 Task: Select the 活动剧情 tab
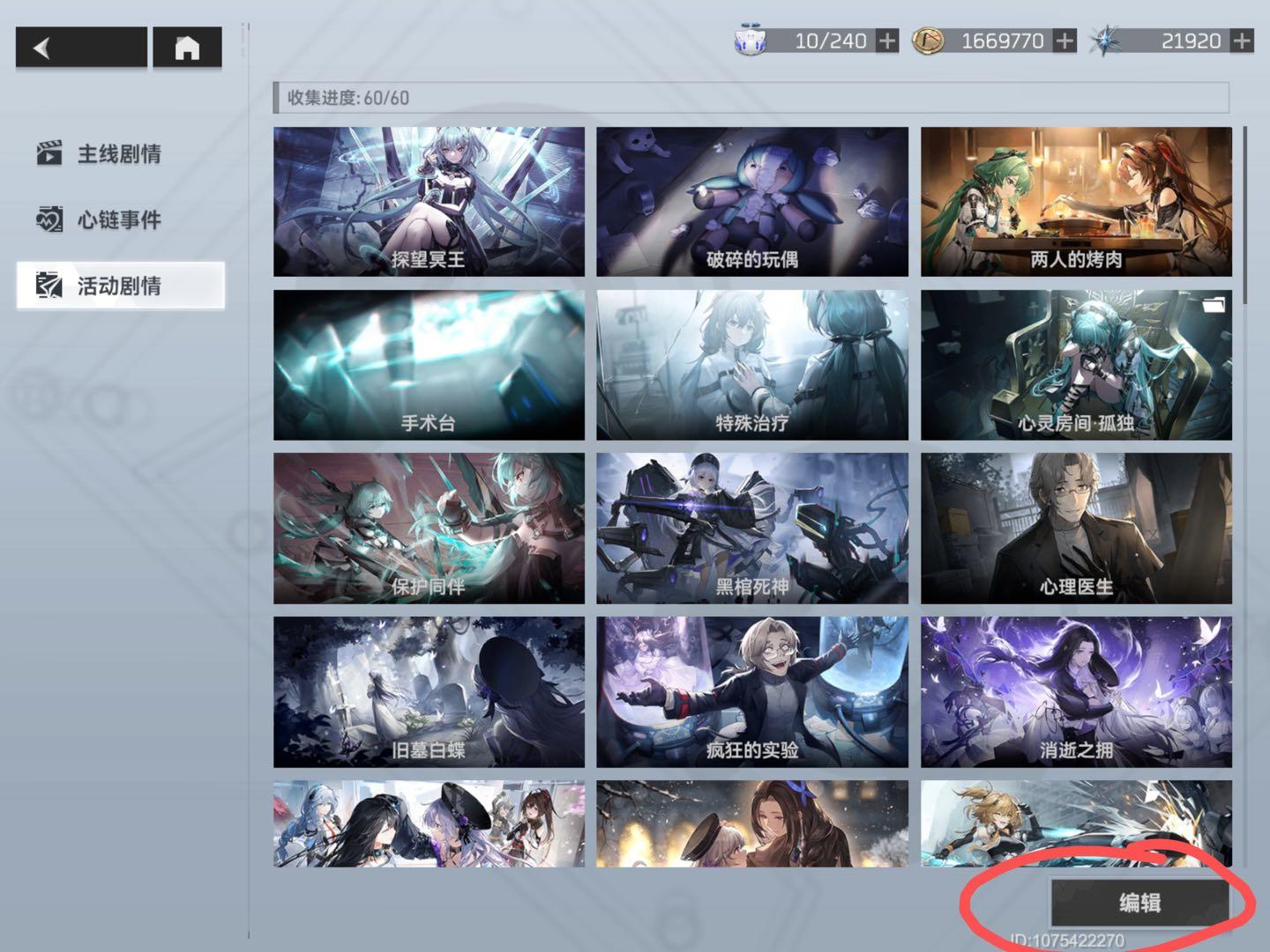click(120, 286)
